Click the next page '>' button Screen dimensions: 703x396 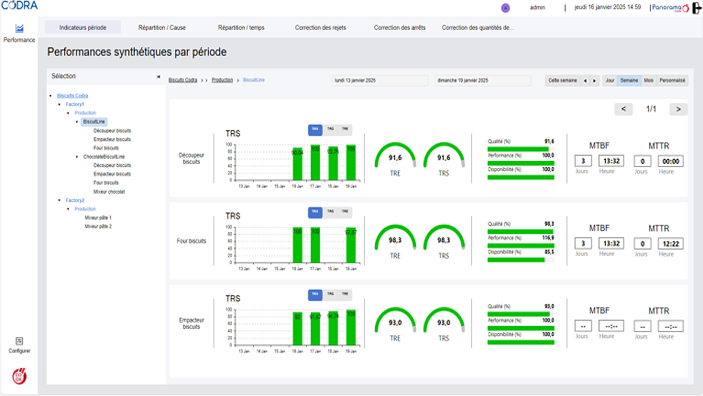pyautogui.click(x=678, y=109)
